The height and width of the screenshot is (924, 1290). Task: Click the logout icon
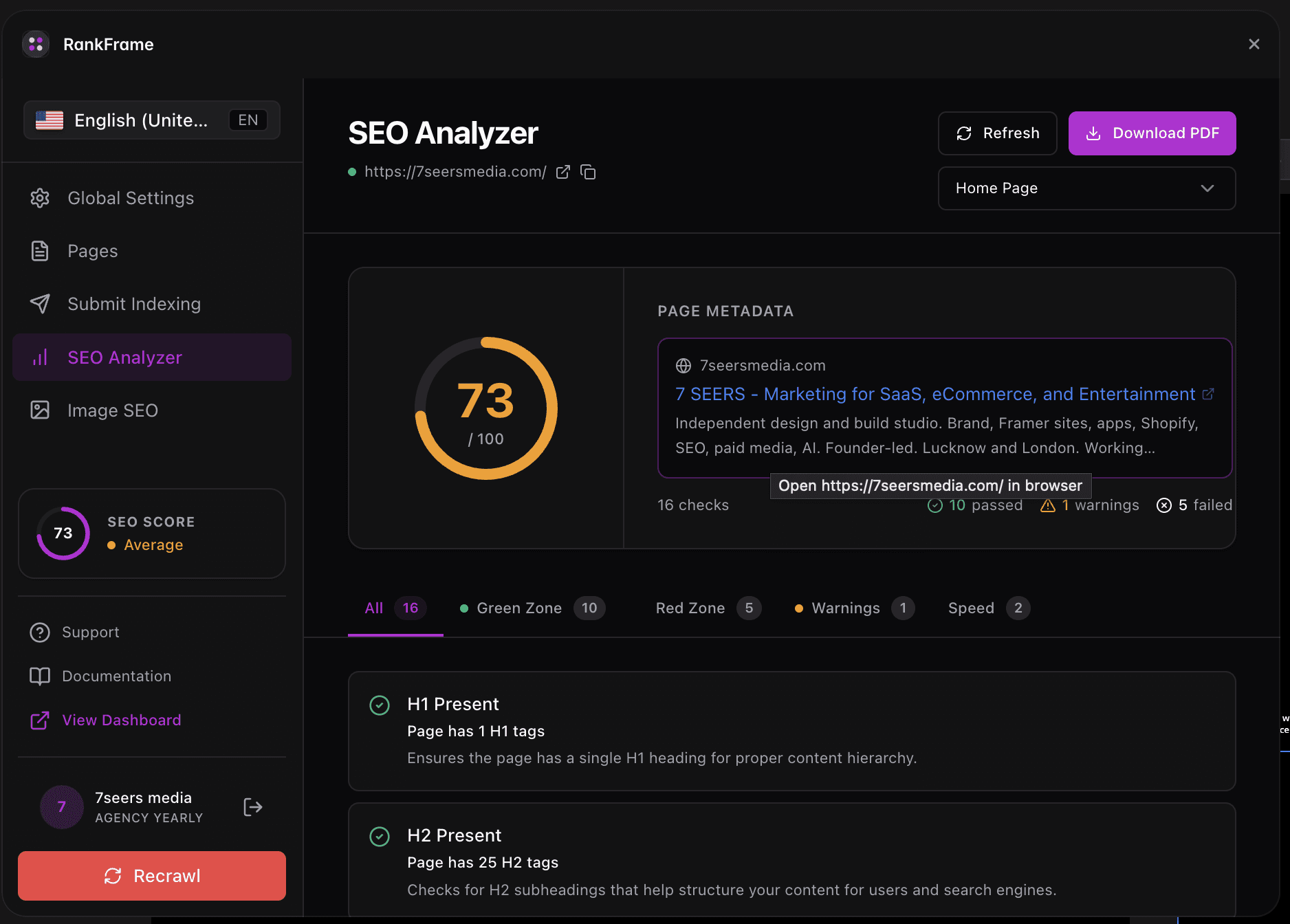click(253, 807)
